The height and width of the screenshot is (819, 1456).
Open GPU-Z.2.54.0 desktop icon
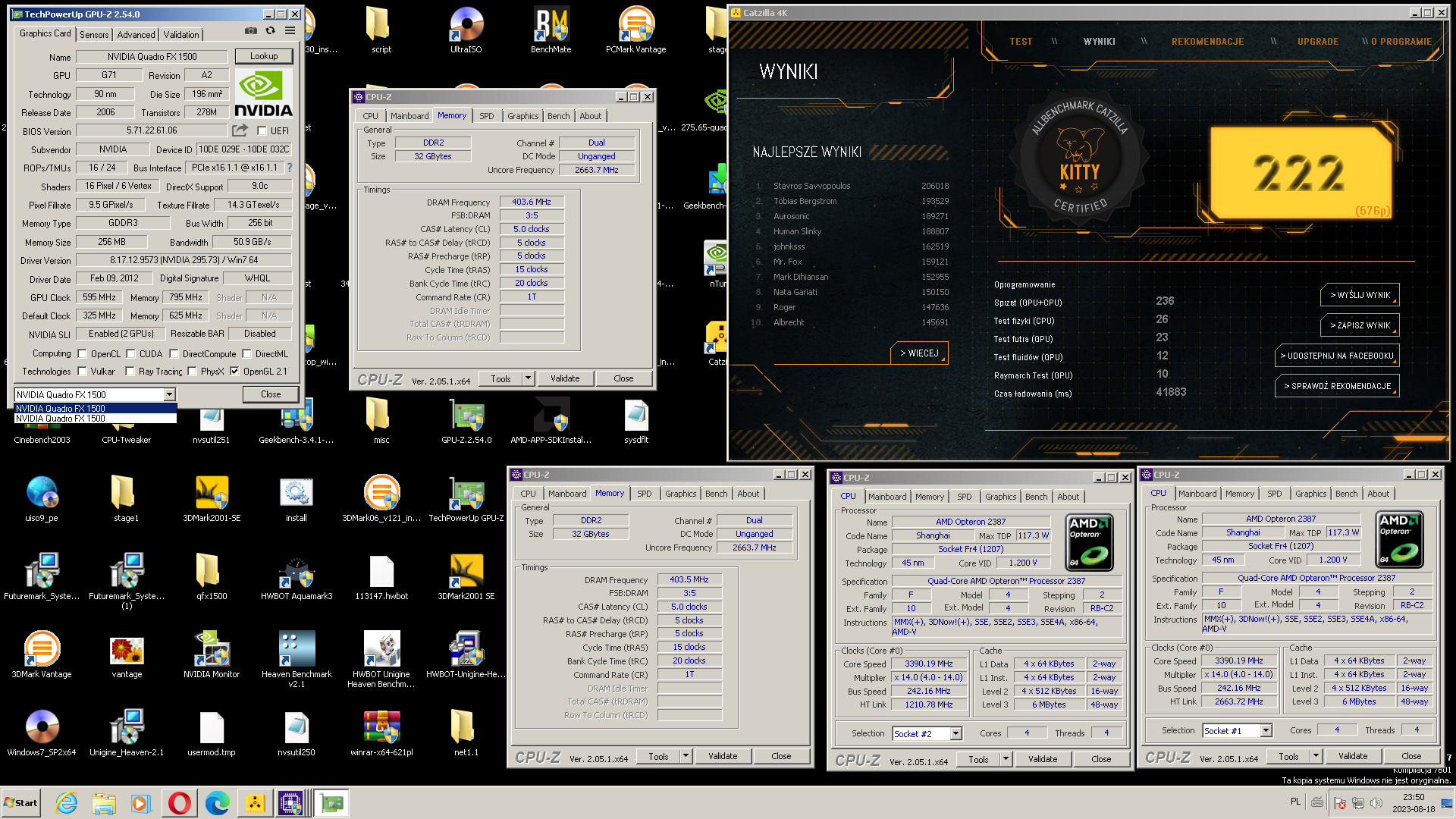tap(466, 421)
